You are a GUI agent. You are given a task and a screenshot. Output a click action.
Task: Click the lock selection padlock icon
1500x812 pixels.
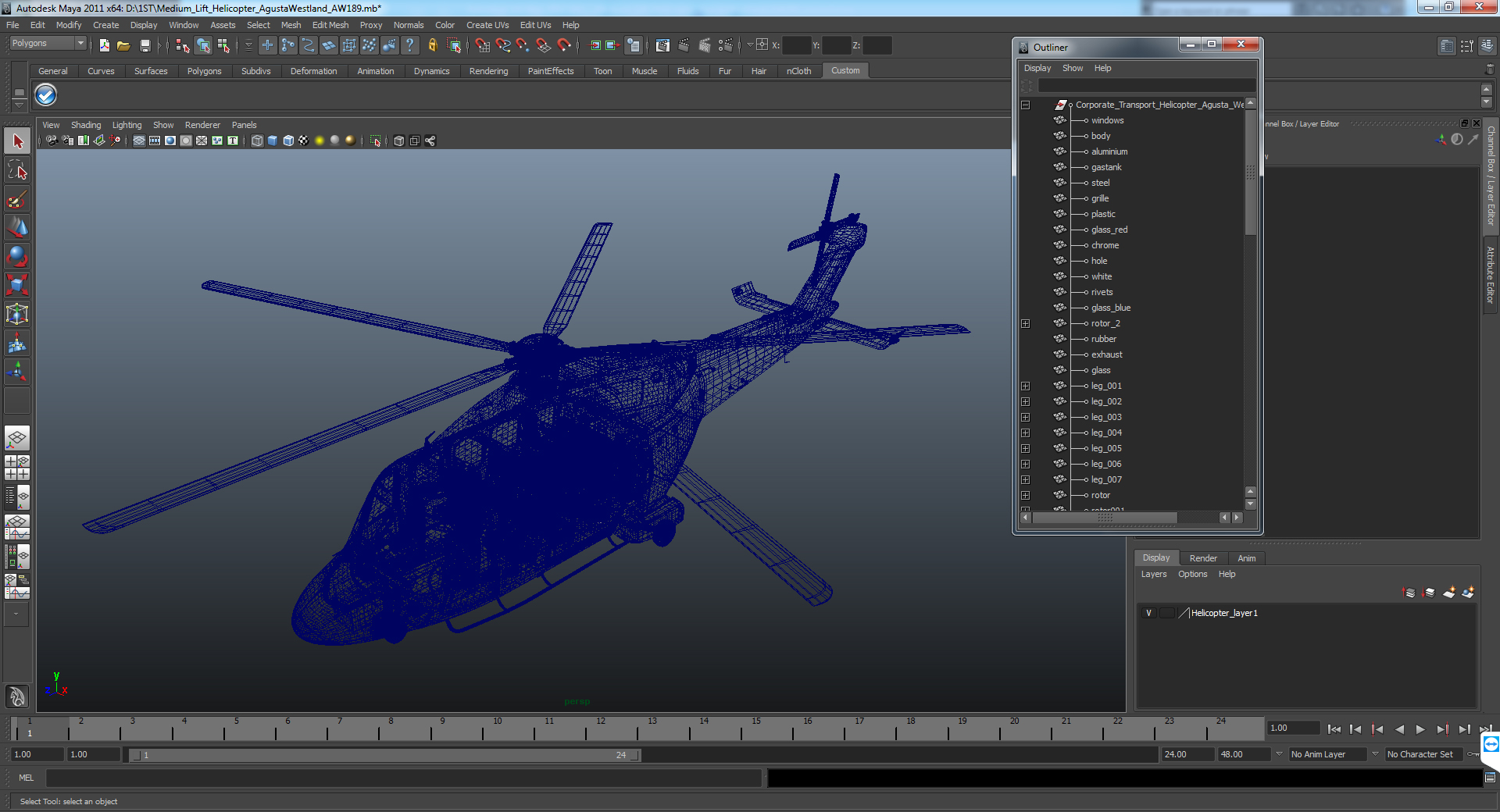[432, 45]
